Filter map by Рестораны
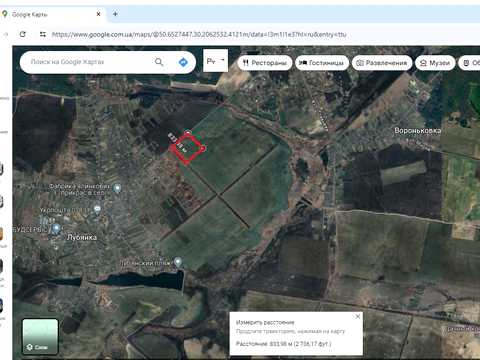Viewport: 480px width, 360px height. (x=265, y=63)
